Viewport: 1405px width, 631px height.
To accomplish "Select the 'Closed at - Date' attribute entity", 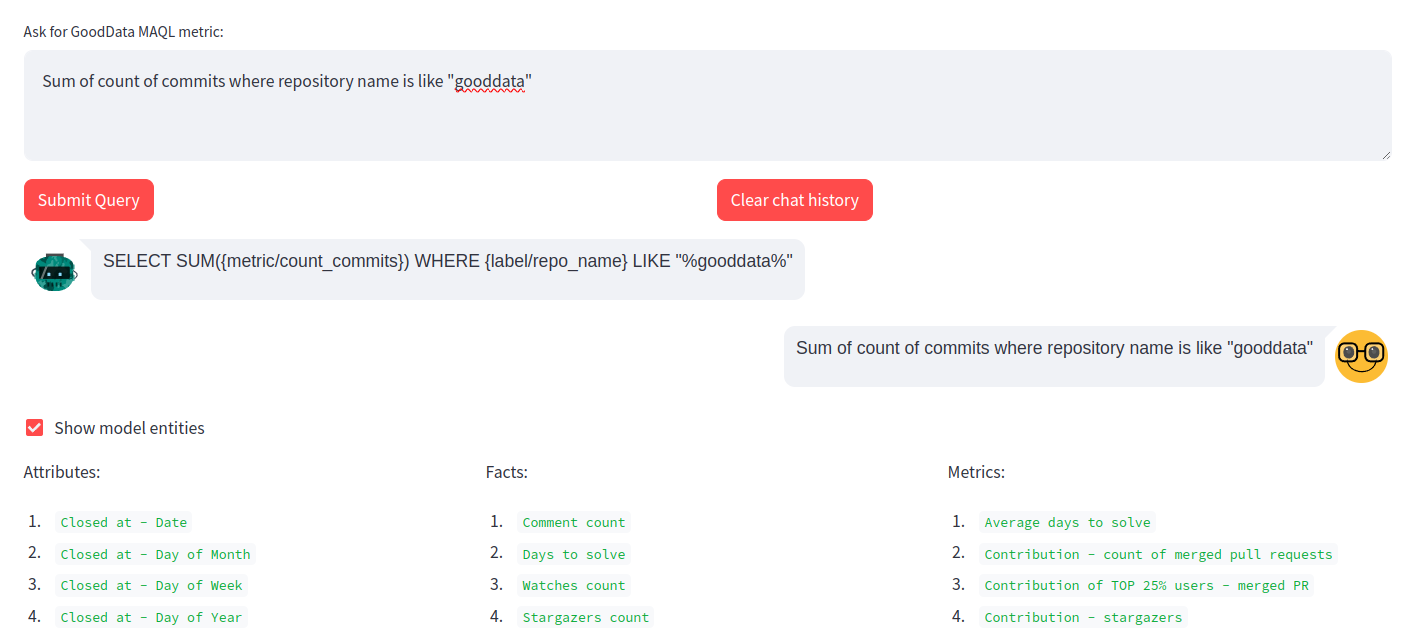I will [x=123, y=521].
